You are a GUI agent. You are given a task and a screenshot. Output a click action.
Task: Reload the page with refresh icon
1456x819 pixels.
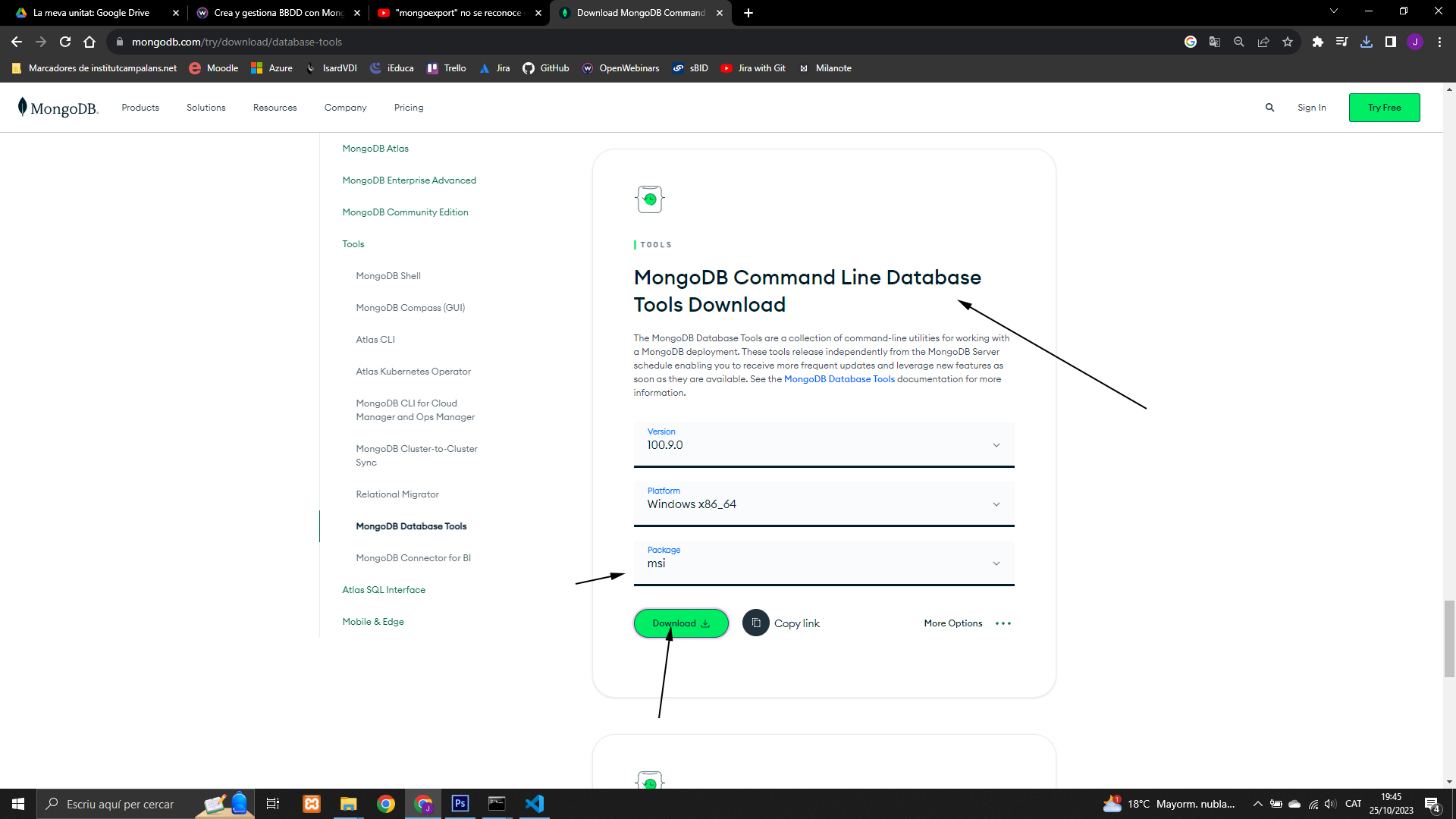[x=65, y=42]
